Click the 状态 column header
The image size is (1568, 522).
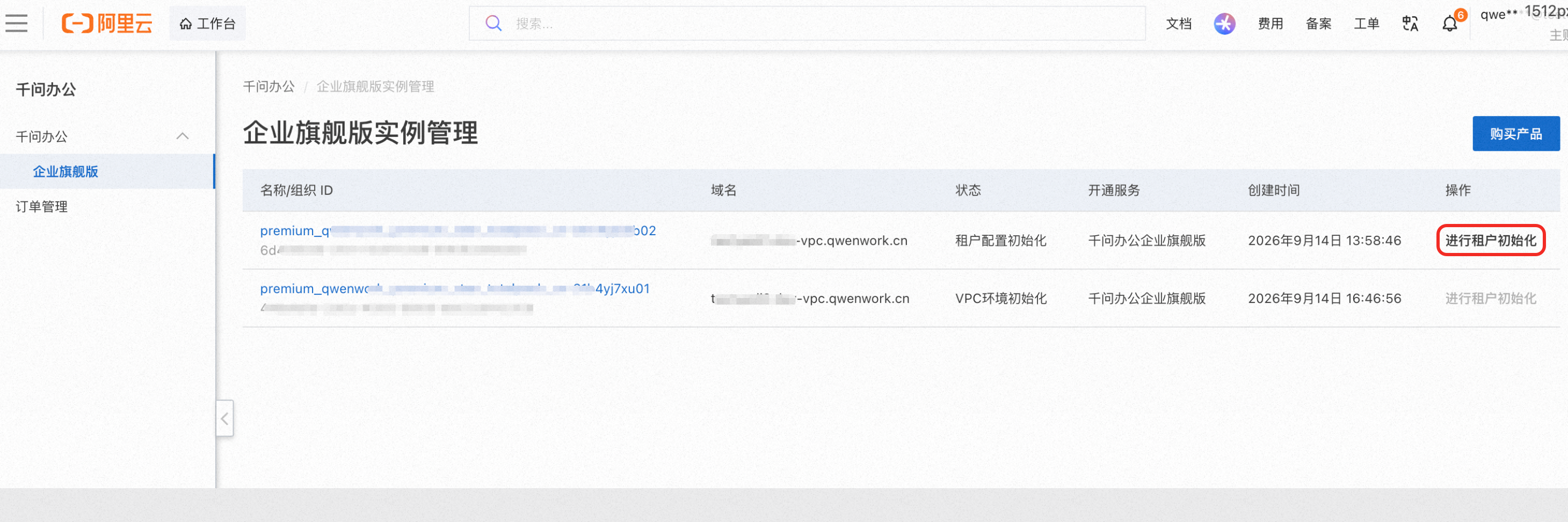pyautogui.click(x=968, y=190)
